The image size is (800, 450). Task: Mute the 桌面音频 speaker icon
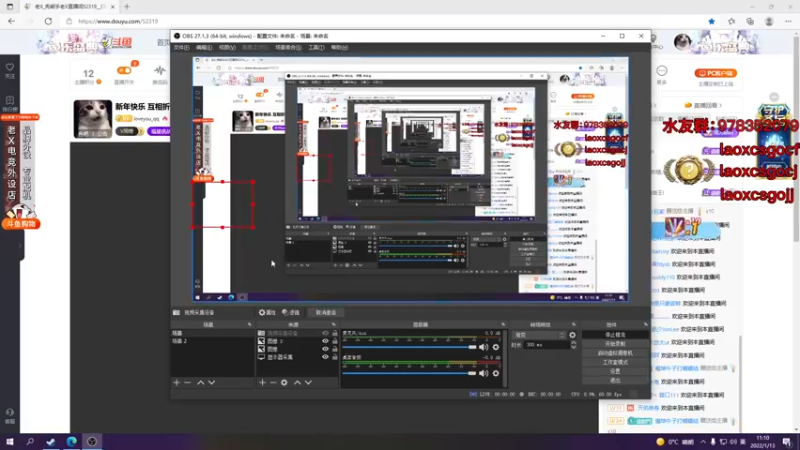483,373
